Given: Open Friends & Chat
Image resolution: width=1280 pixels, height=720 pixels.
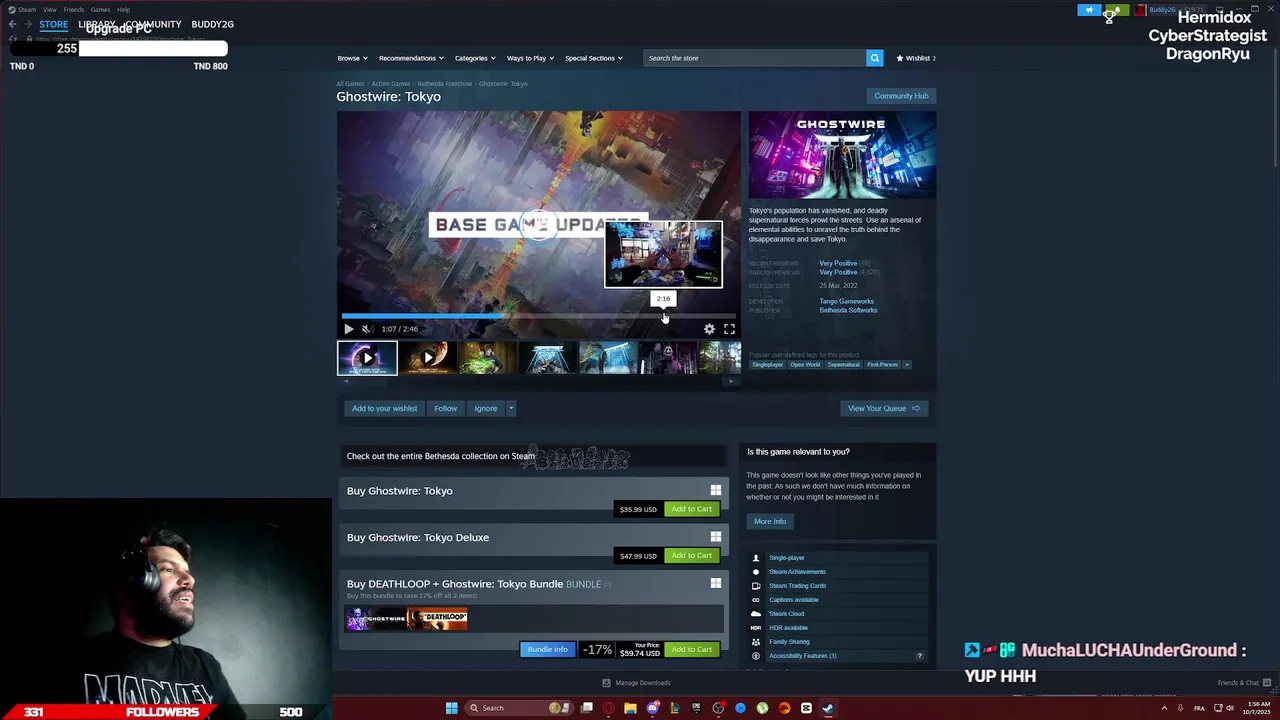Looking at the screenshot, I should 1243,683.
